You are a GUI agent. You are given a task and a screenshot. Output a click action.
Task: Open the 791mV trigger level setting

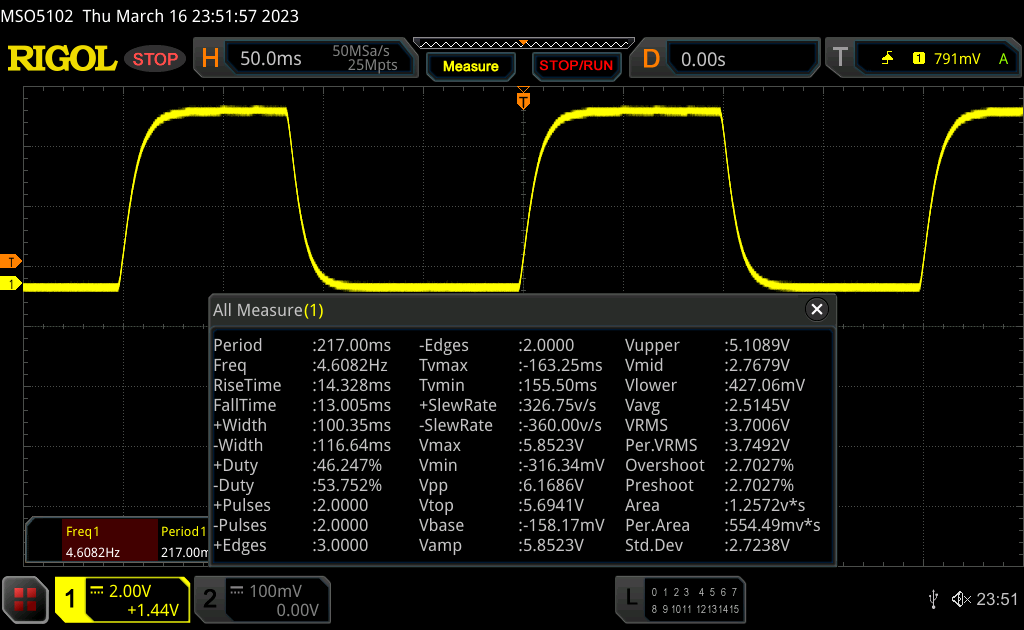pos(956,59)
